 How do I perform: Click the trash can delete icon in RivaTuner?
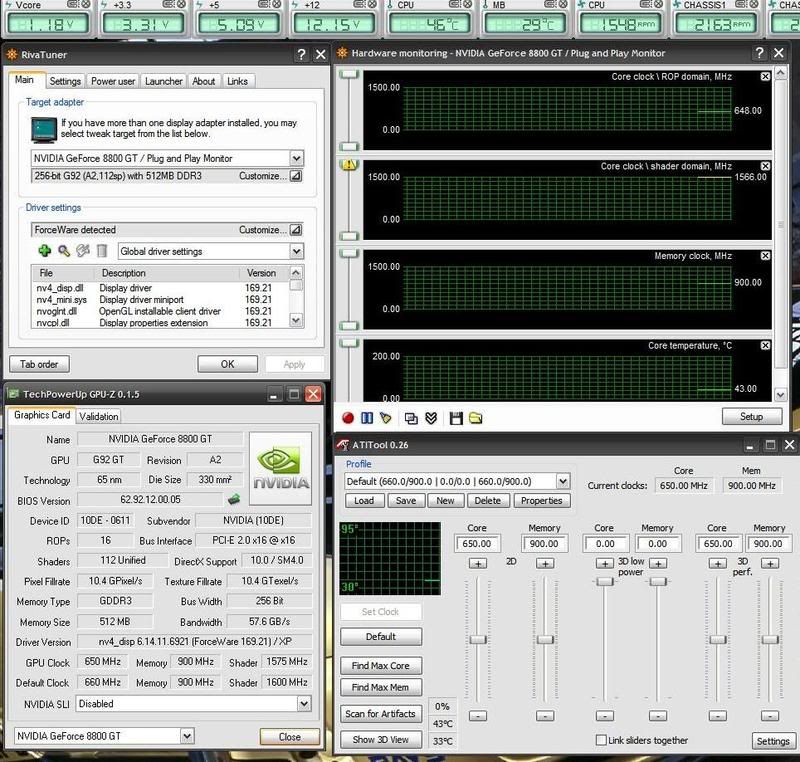[x=101, y=251]
